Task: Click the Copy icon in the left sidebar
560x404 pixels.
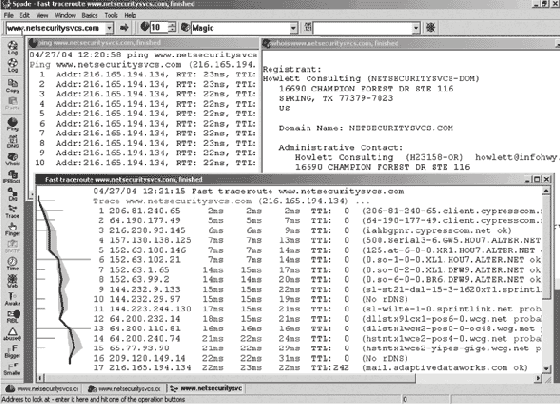Action: [x=12, y=86]
